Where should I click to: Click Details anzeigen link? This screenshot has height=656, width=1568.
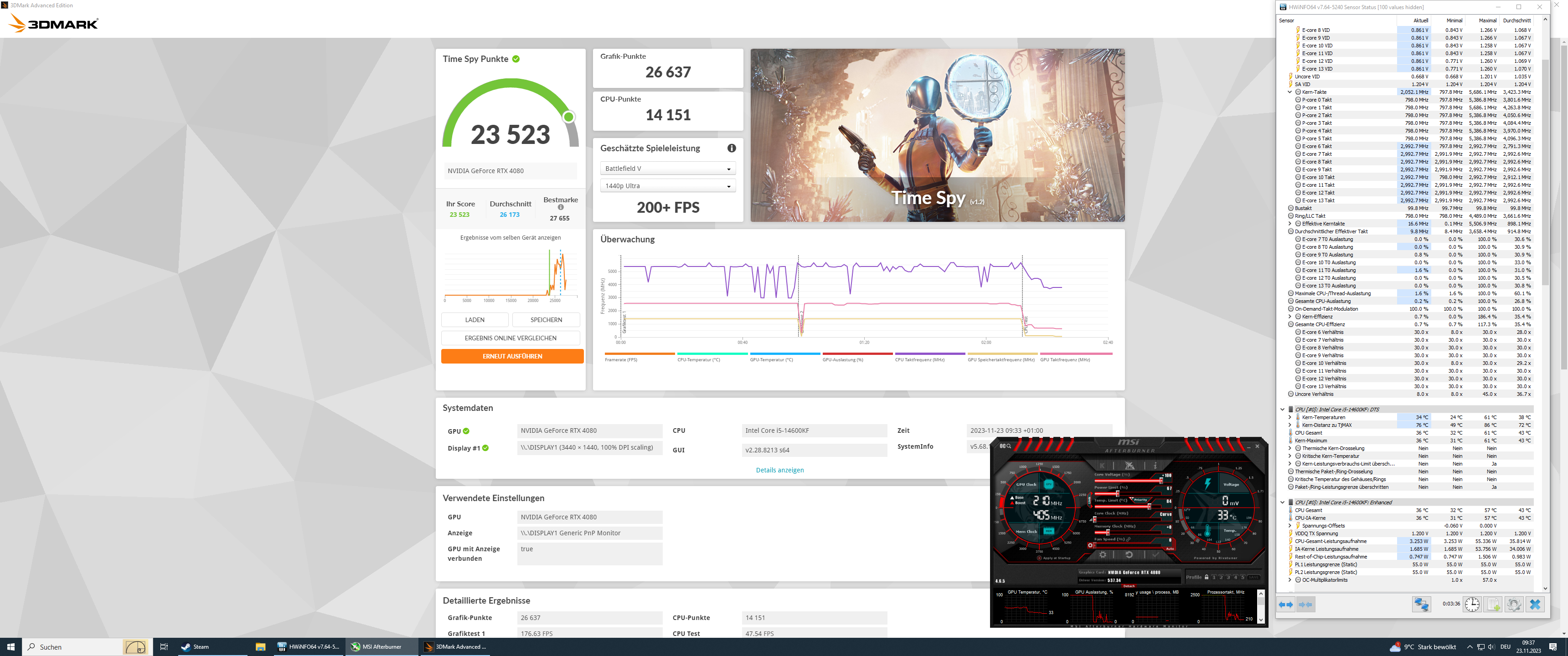point(779,470)
